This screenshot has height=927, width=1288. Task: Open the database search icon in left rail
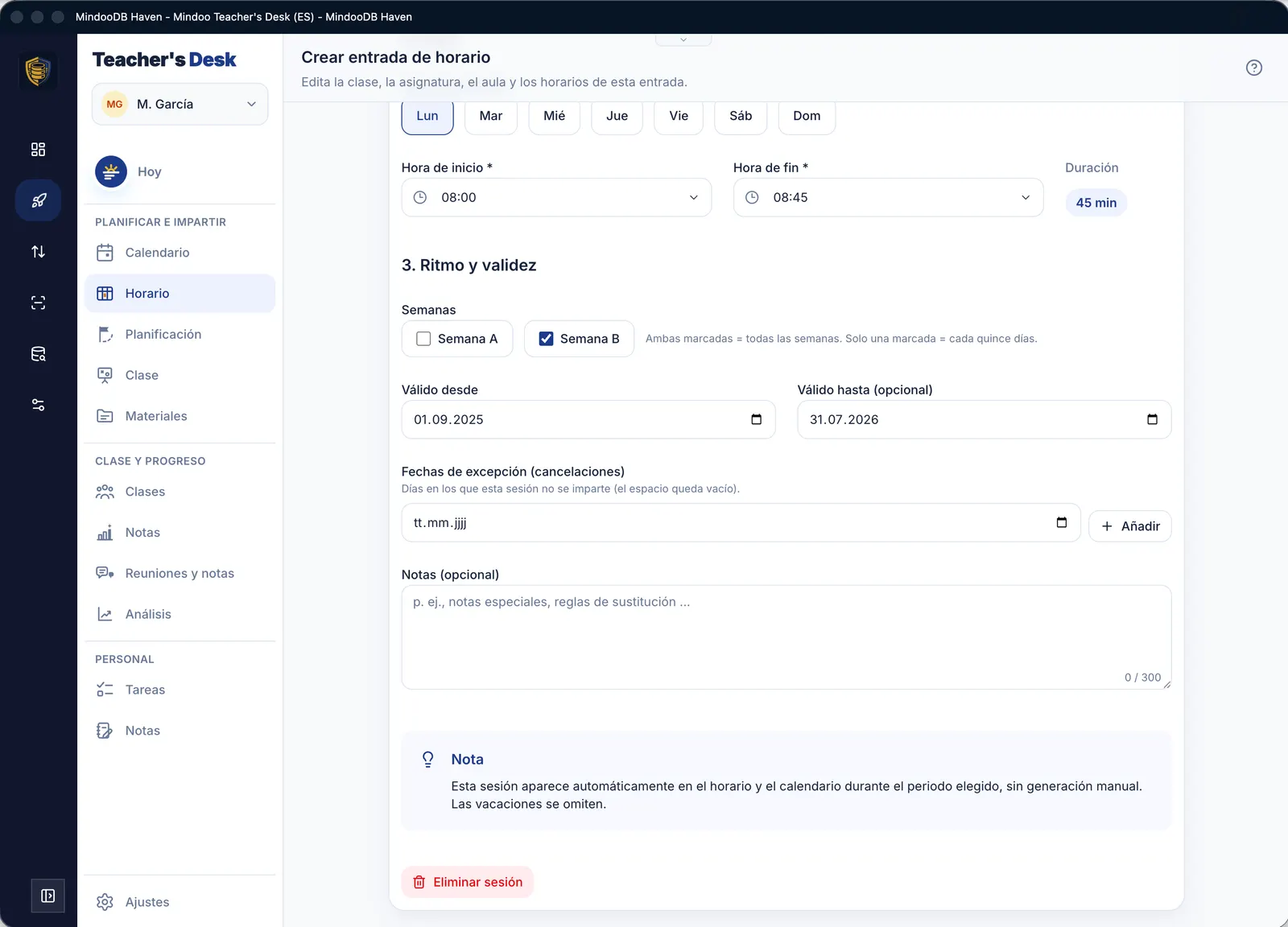click(x=38, y=354)
